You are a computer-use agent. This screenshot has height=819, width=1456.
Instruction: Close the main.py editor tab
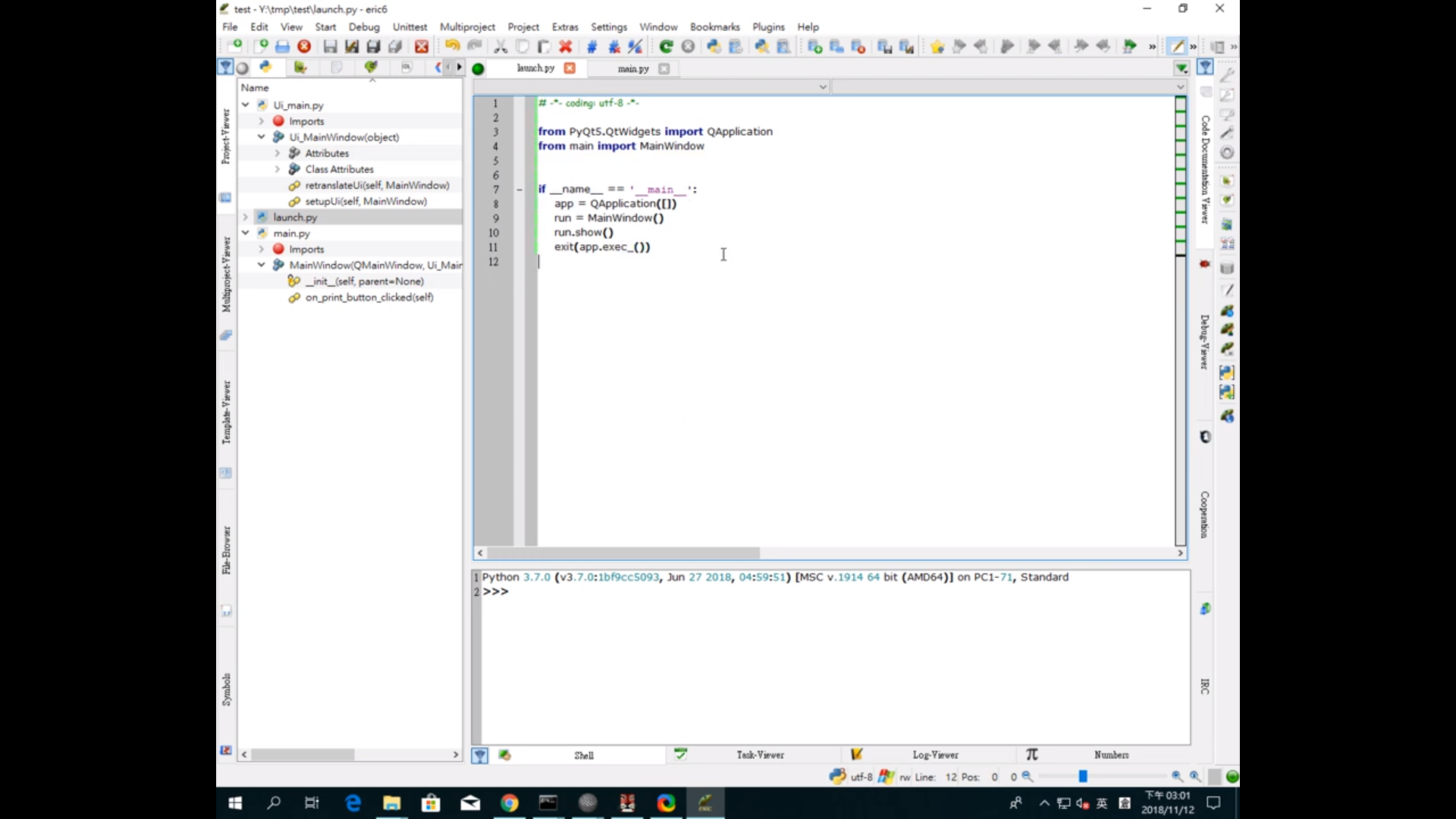click(x=664, y=68)
